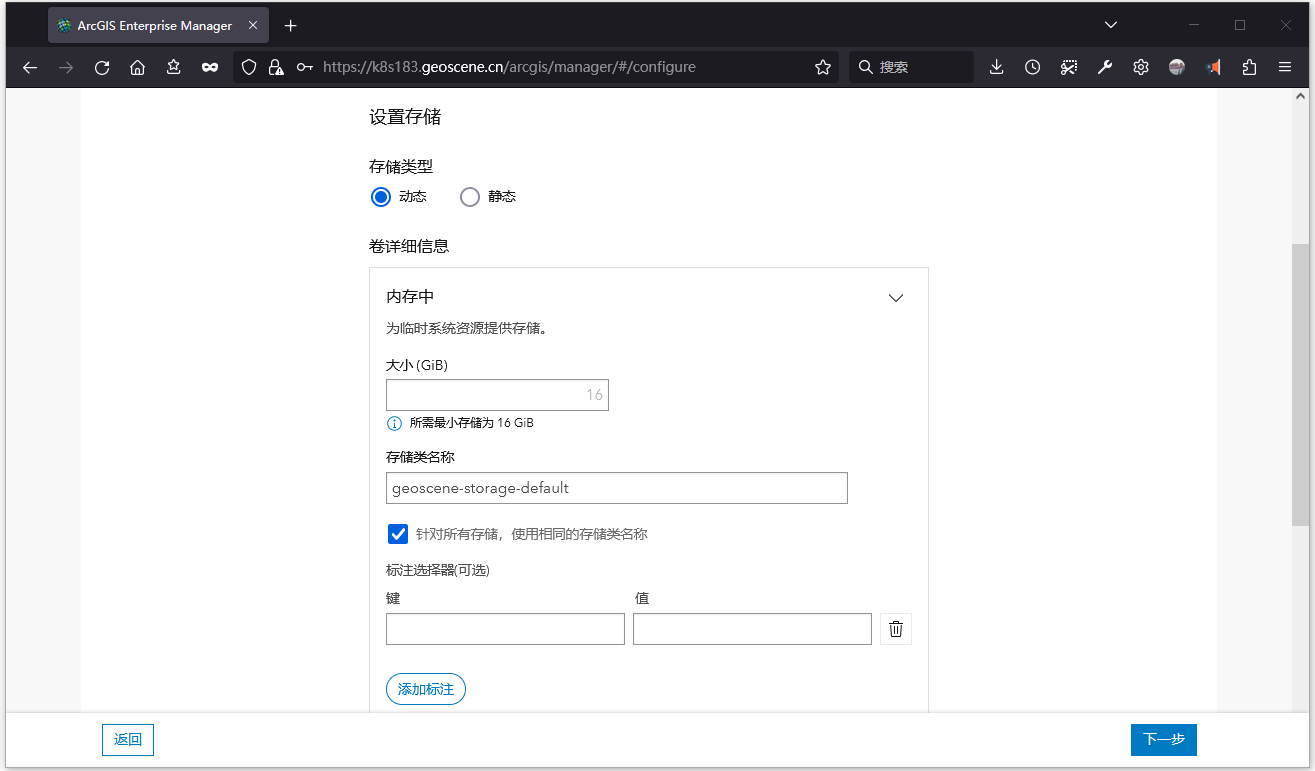This screenshot has width=1315, height=771.
Task: Click the 标注选择器(可选) label
Action: pos(438,571)
